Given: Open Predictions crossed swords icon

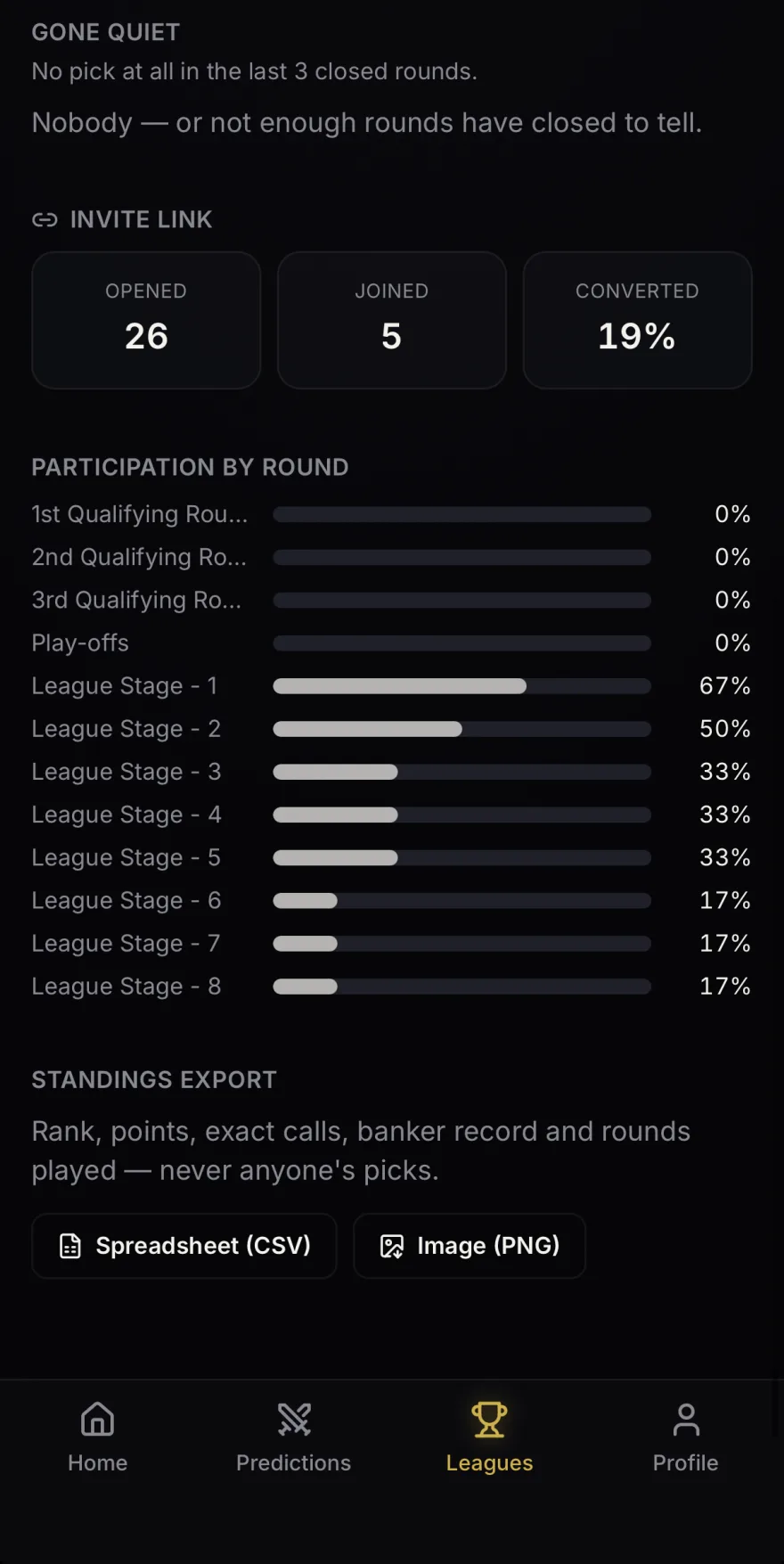Looking at the screenshot, I should tap(293, 1419).
